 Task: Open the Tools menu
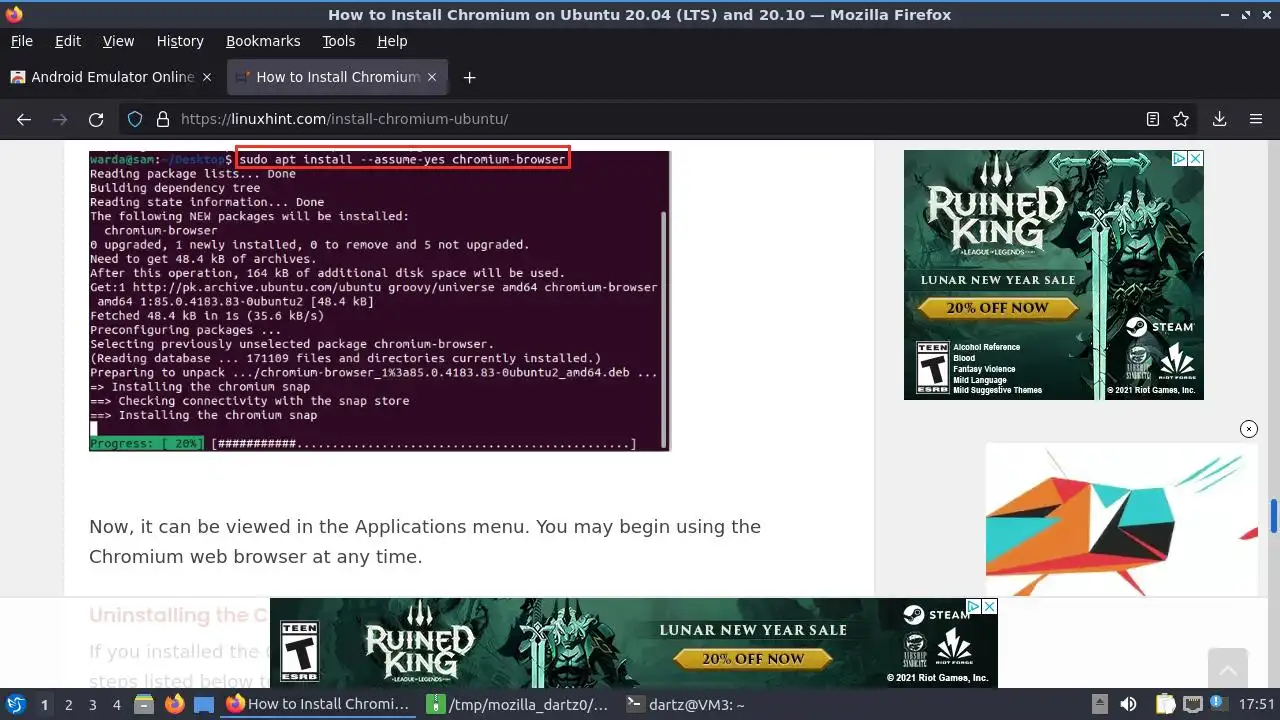tap(338, 41)
